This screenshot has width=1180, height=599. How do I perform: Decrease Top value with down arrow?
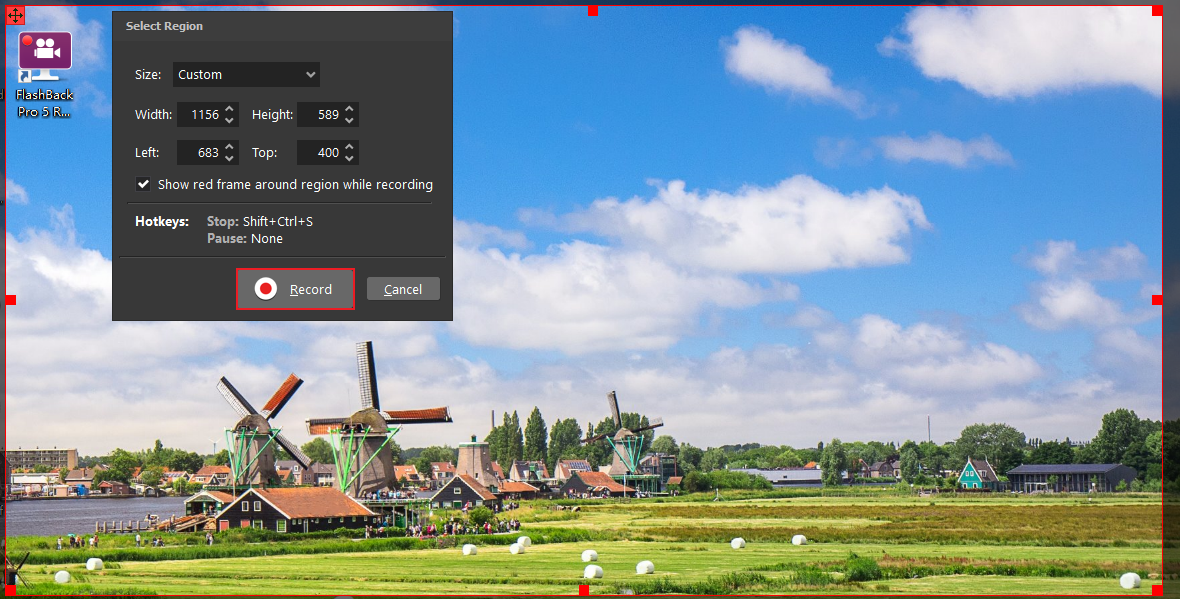349,158
